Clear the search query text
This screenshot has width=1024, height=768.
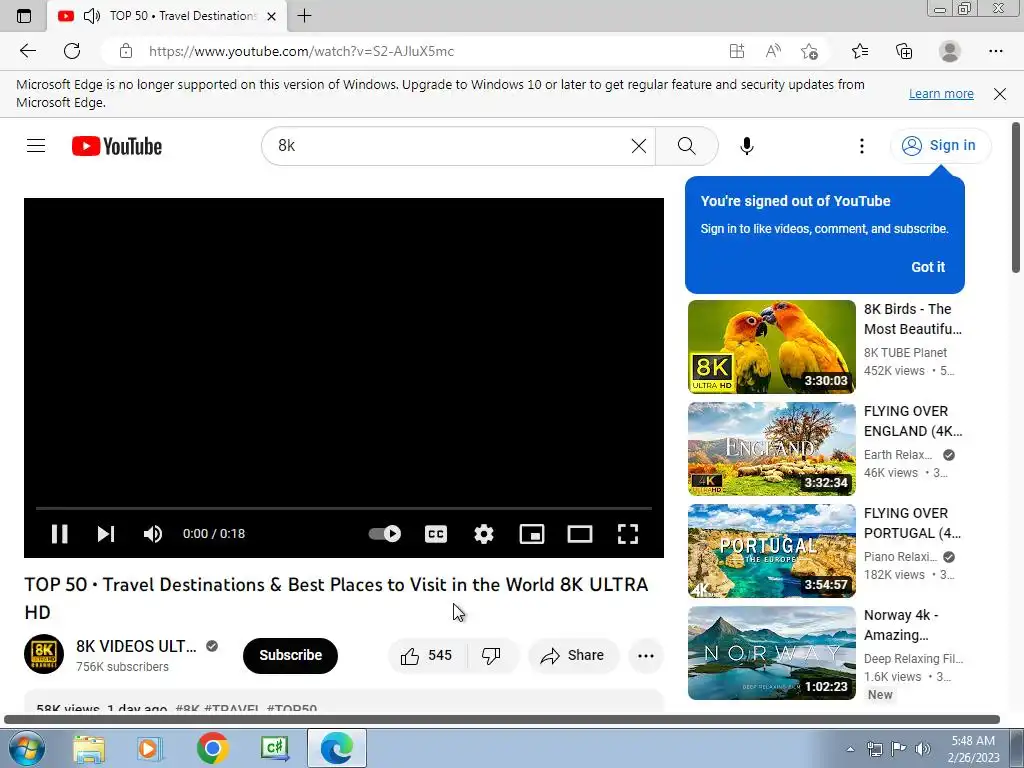point(639,146)
